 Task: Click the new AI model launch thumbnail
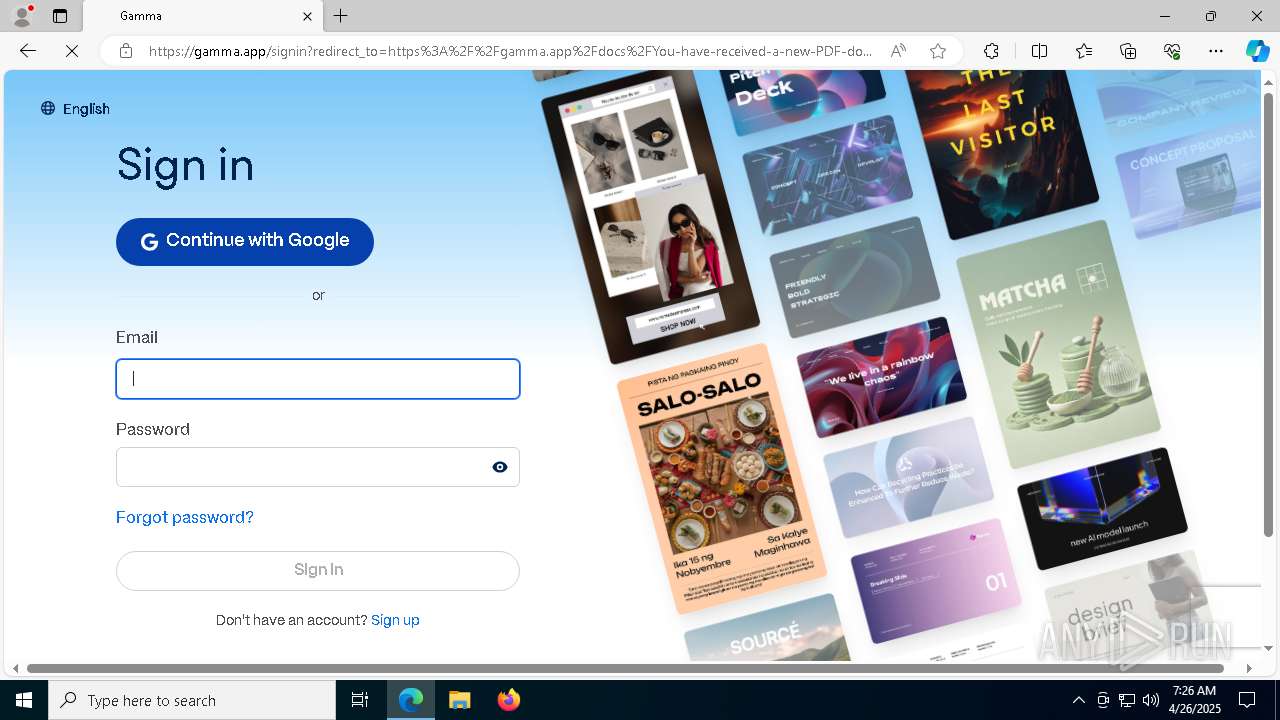pos(1102,508)
